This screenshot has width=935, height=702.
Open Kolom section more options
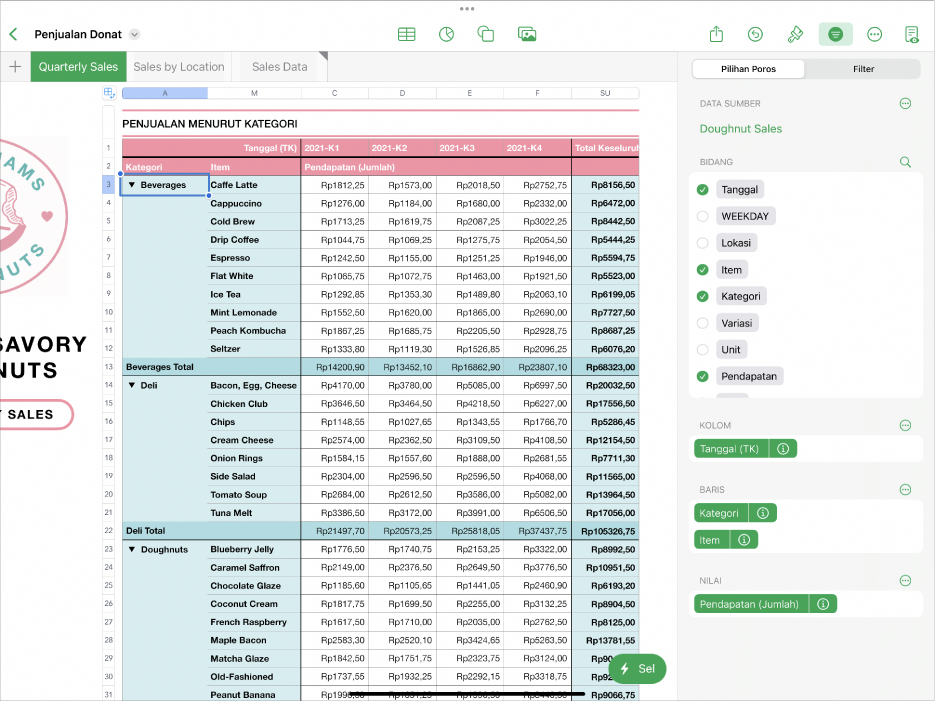pos(905,425)
